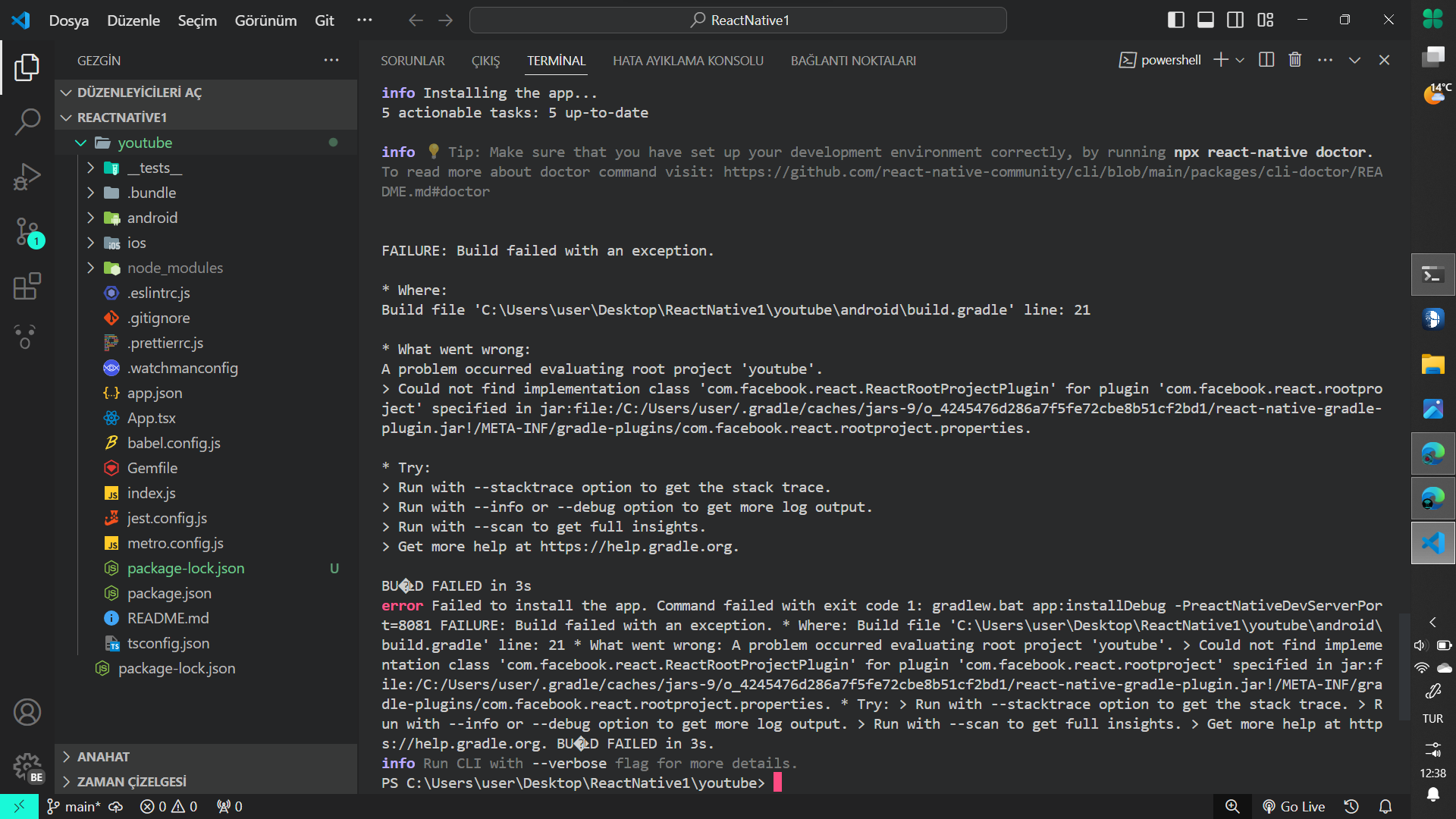Open Source Control view with badge
Image resolution: width=1456 pixels, height=819 pixels.
[27, 231]
